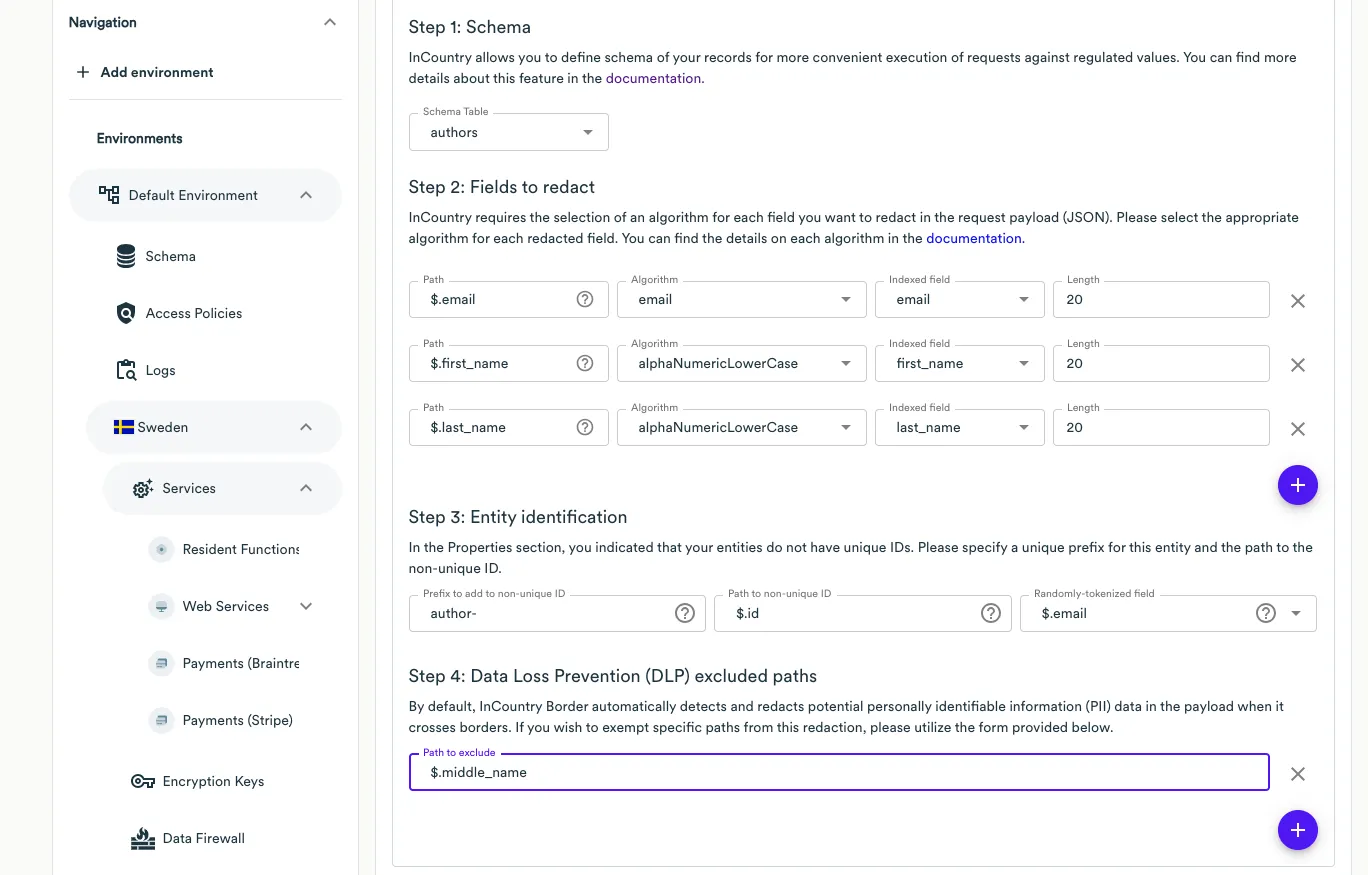Click the help icon next to $.email path
Screen dimensions: 1368x875
click(585, 298)
